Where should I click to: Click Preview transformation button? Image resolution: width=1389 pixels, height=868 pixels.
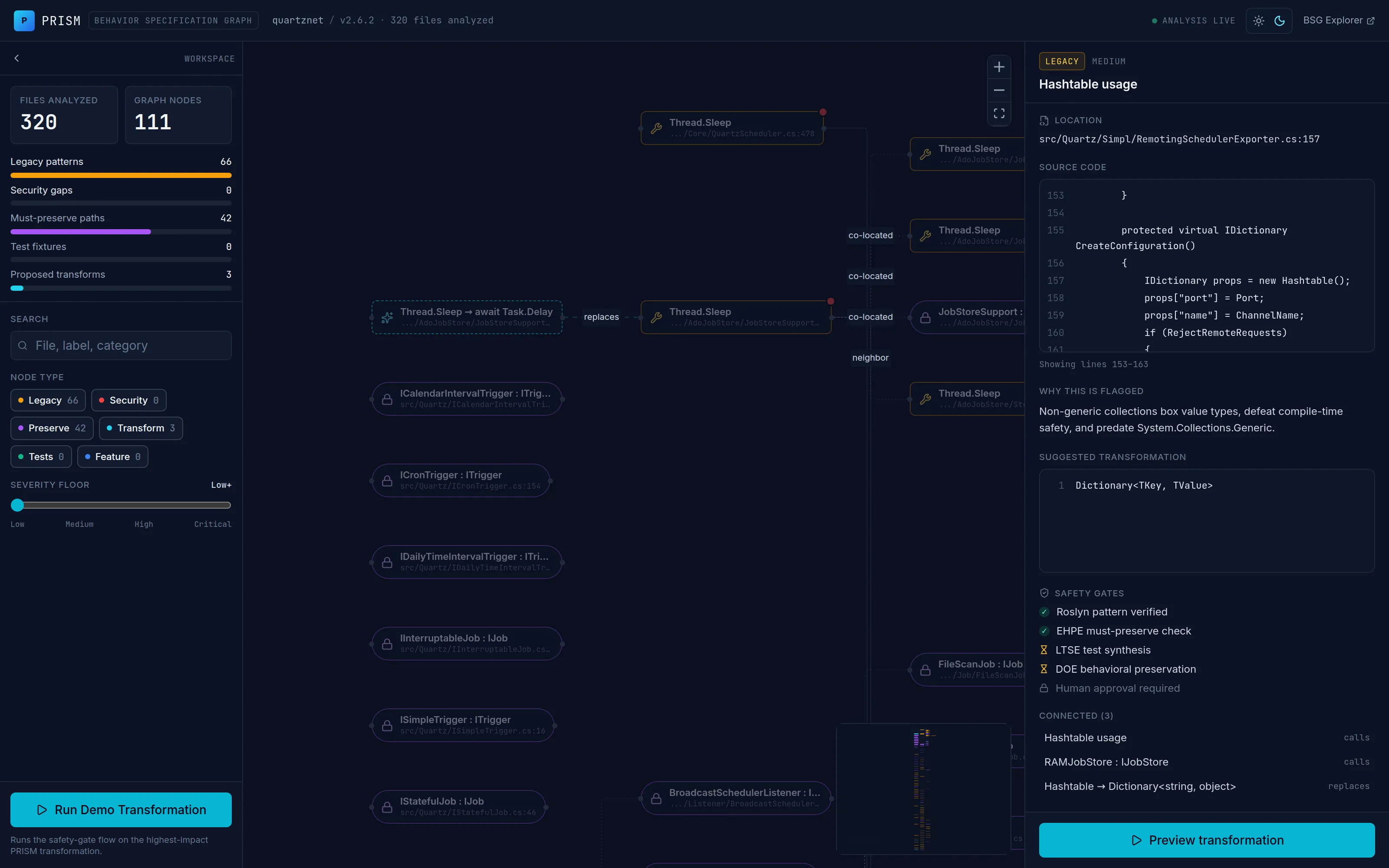(x=1207, y=840)
